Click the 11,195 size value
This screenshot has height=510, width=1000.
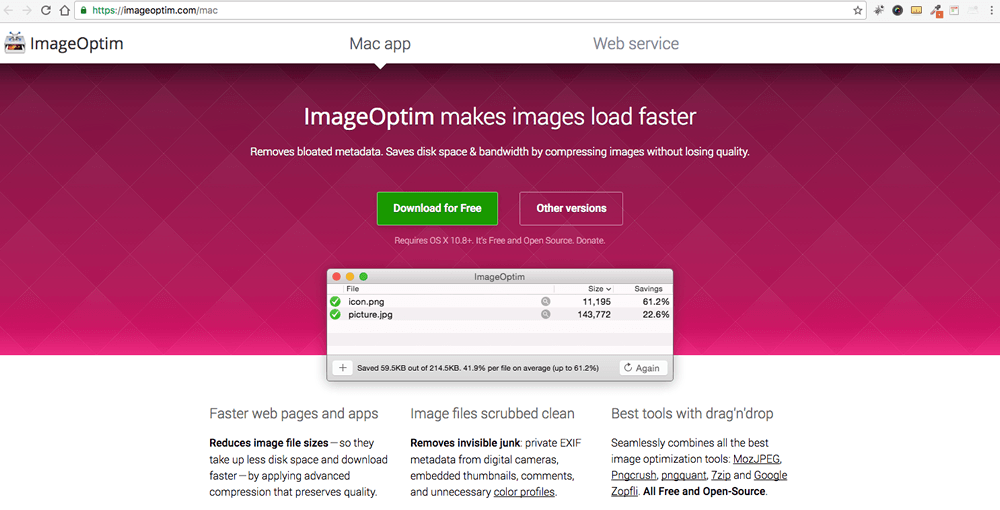click(x=596, y=302)
